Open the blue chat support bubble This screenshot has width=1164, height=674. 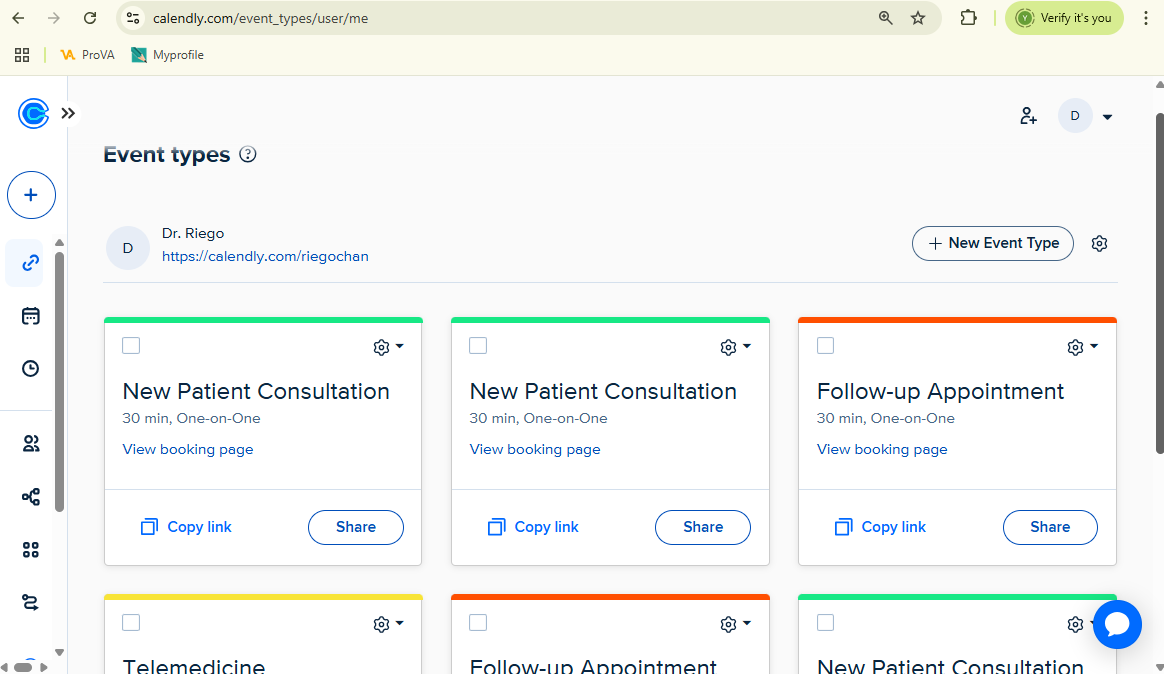pos(1117,624)
